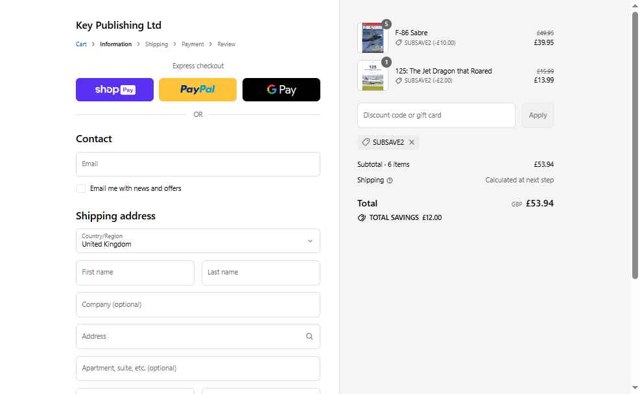Apply the discount code

pyautogui.click(x=538, y=115)
